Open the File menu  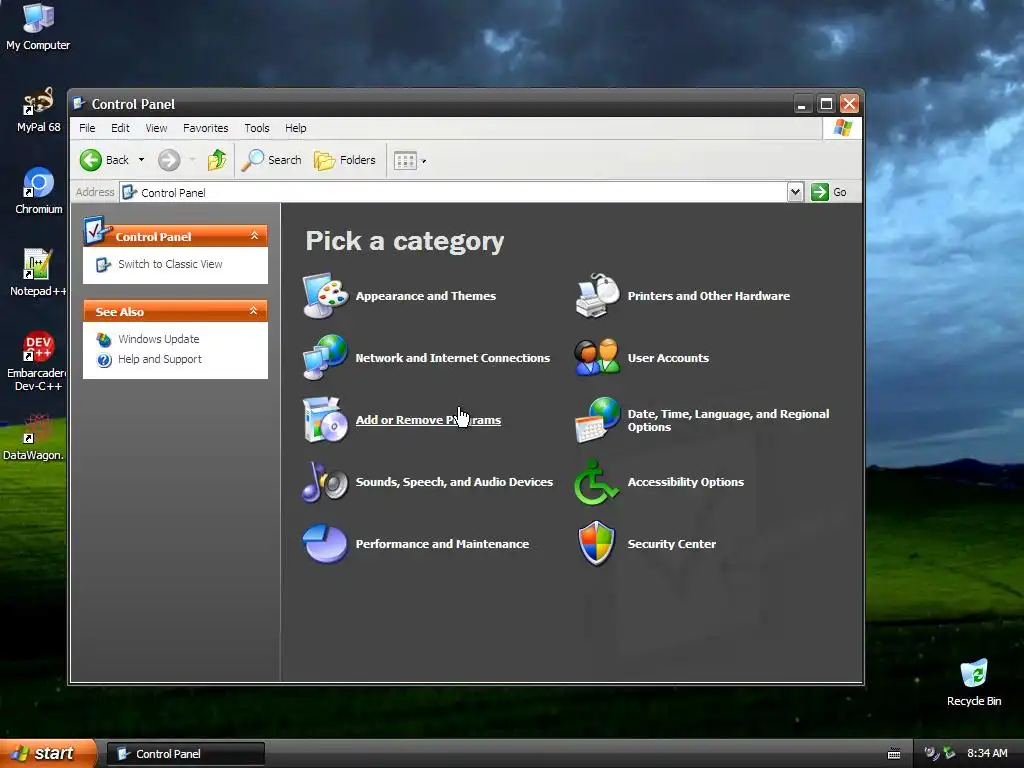pyautogui.click(x=87, y=128)
